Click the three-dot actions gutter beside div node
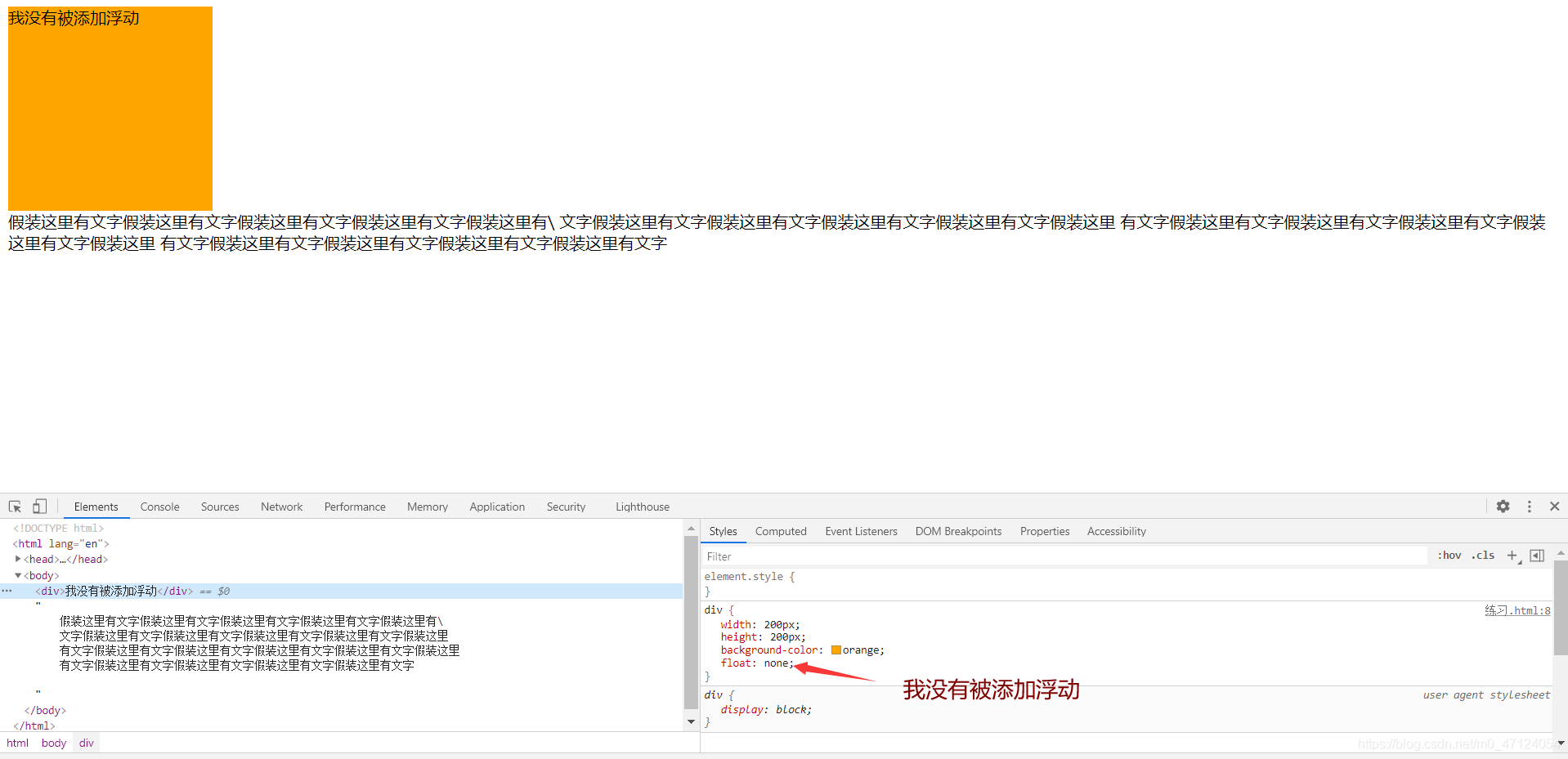The height and width of the screenshot is (759, 1568). [x=7, y=591]
